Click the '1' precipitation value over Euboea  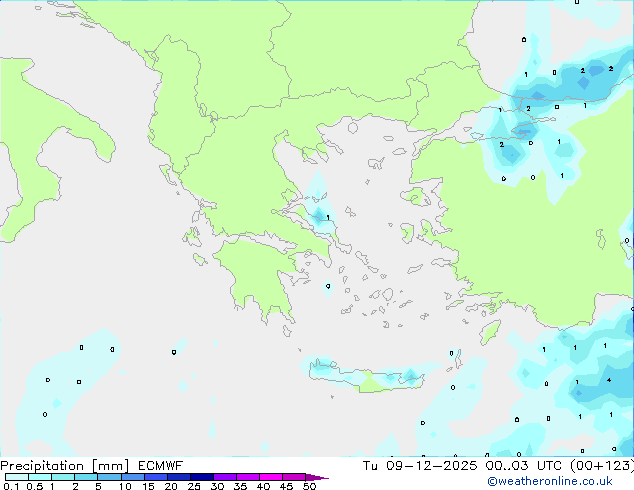coord(328,218)
